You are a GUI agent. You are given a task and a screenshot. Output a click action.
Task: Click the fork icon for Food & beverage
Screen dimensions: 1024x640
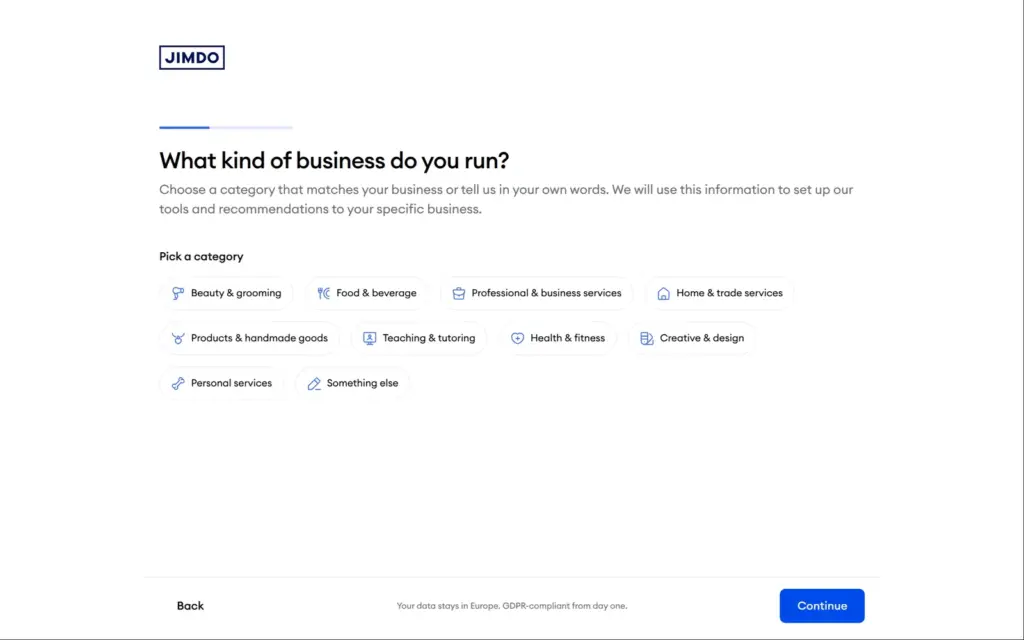click(x=323, y=293)
